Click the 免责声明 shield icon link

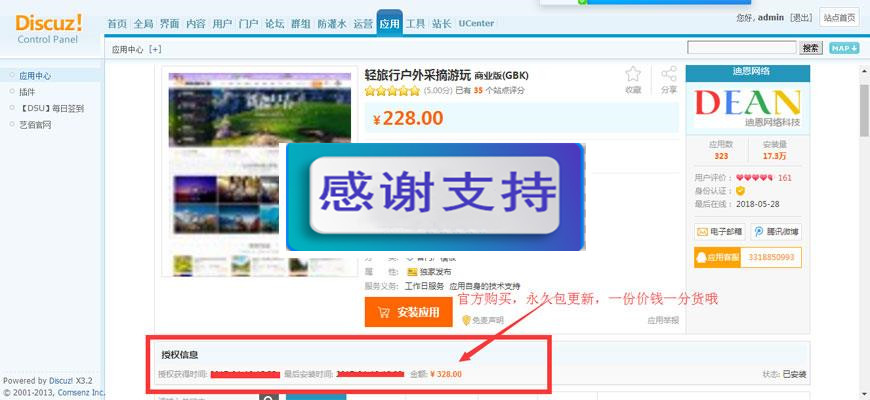tap(482, 320)
